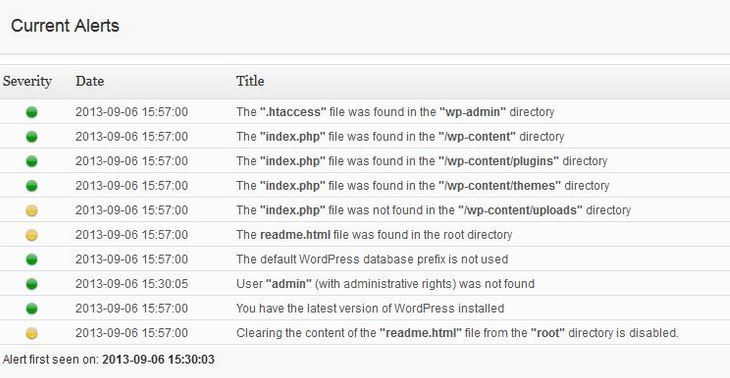The image size is (730, 378).
Task: Click the Title column header
Action: (250, 81)
